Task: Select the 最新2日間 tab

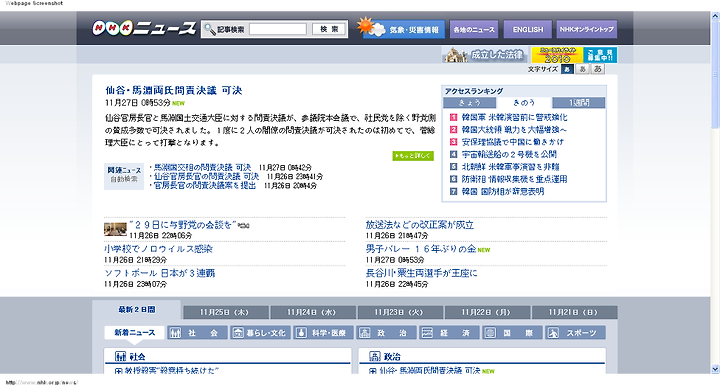Action: [136, 310]
